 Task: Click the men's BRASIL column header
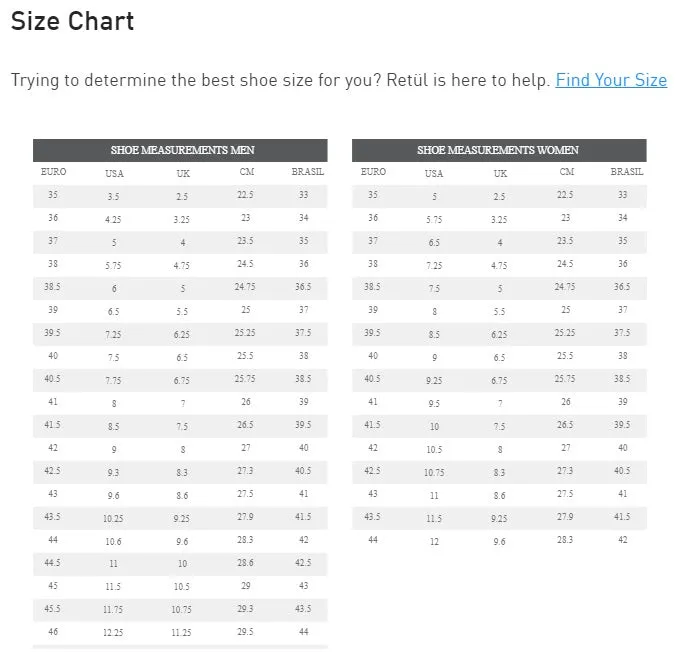click(307, 172)
